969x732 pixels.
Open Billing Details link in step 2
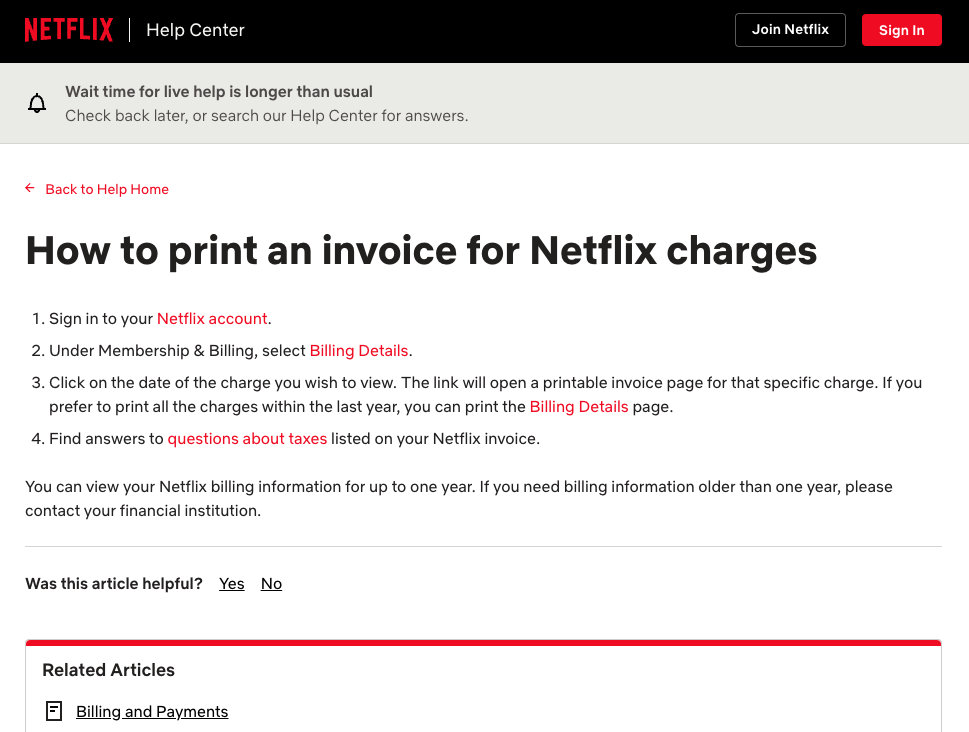[359, 351]
